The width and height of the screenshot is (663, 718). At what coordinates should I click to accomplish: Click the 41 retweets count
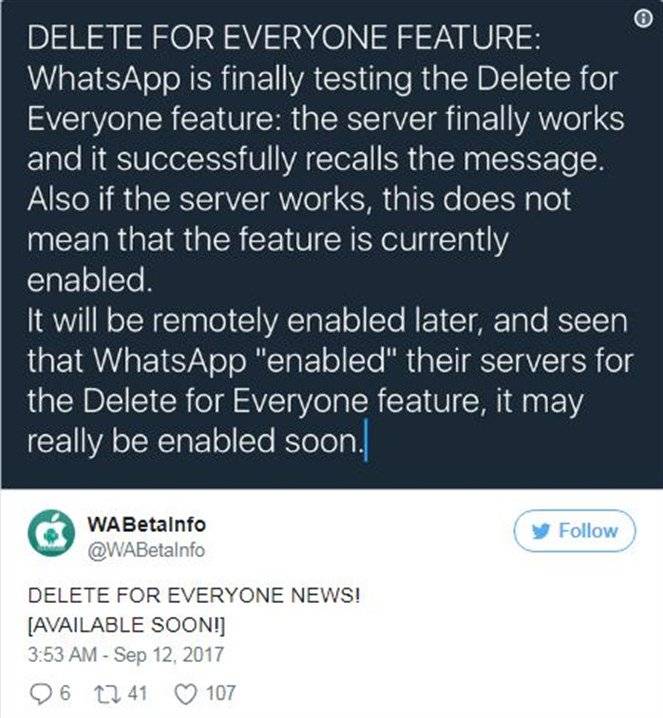(137, 693)
